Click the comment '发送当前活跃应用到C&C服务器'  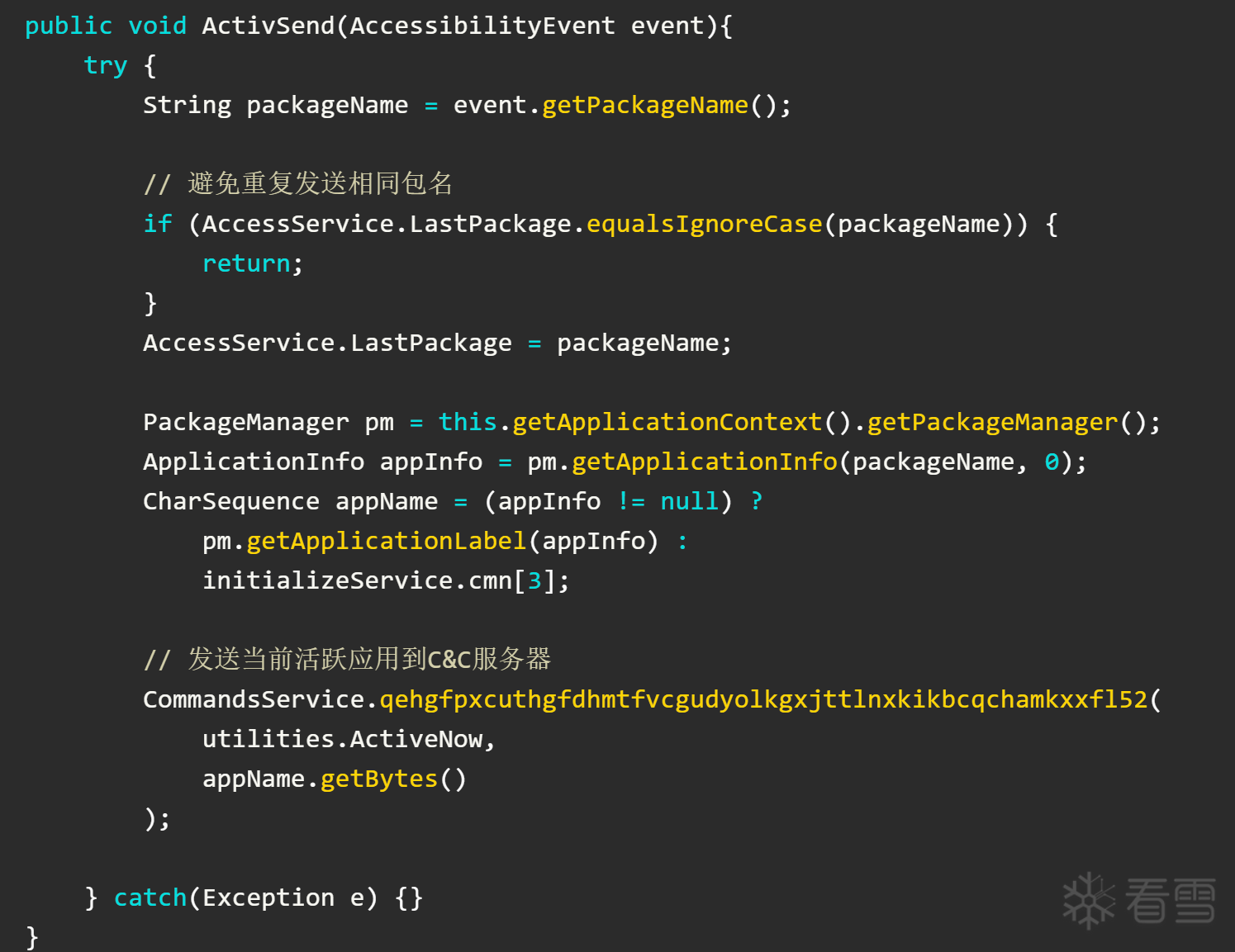347,659
